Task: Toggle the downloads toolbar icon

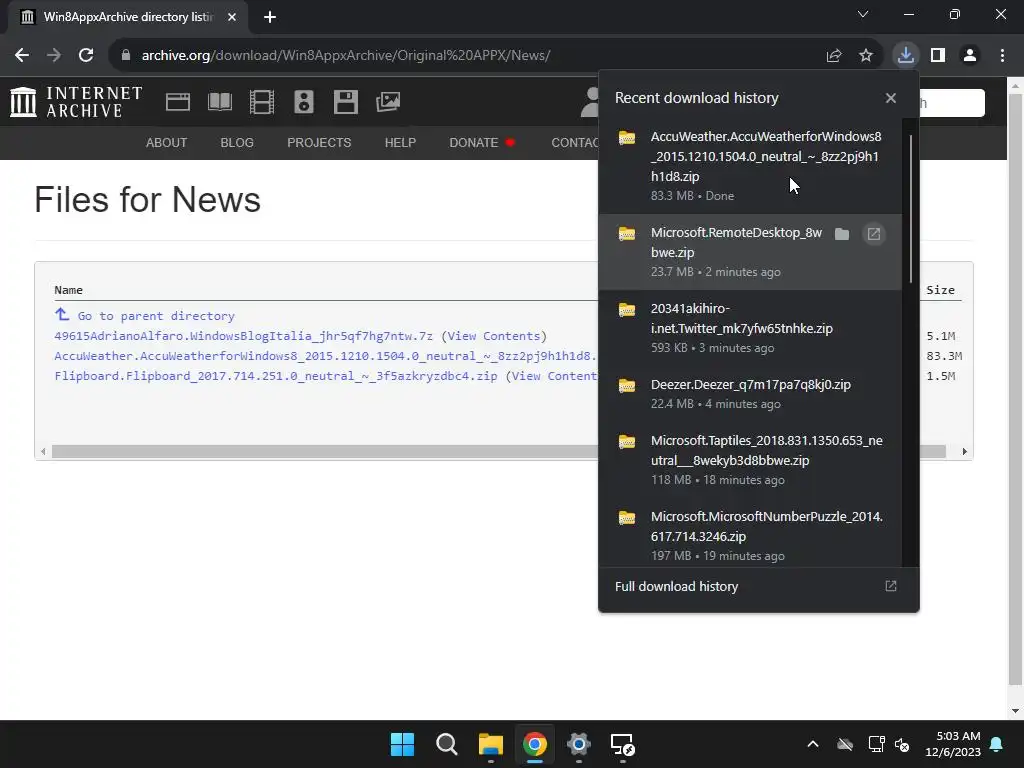Action: pyautogui.click(x=905, y=56)
